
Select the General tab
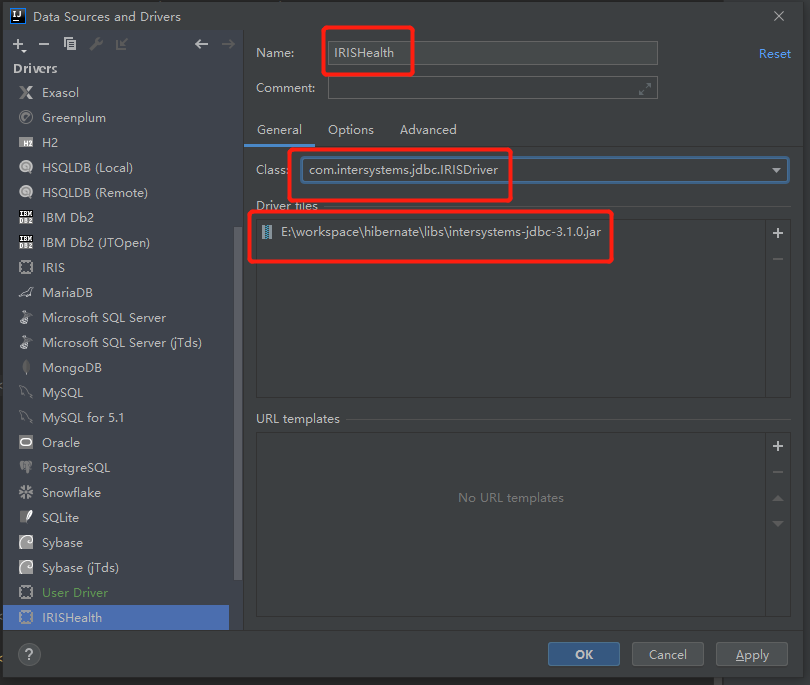tap(279, 130)
